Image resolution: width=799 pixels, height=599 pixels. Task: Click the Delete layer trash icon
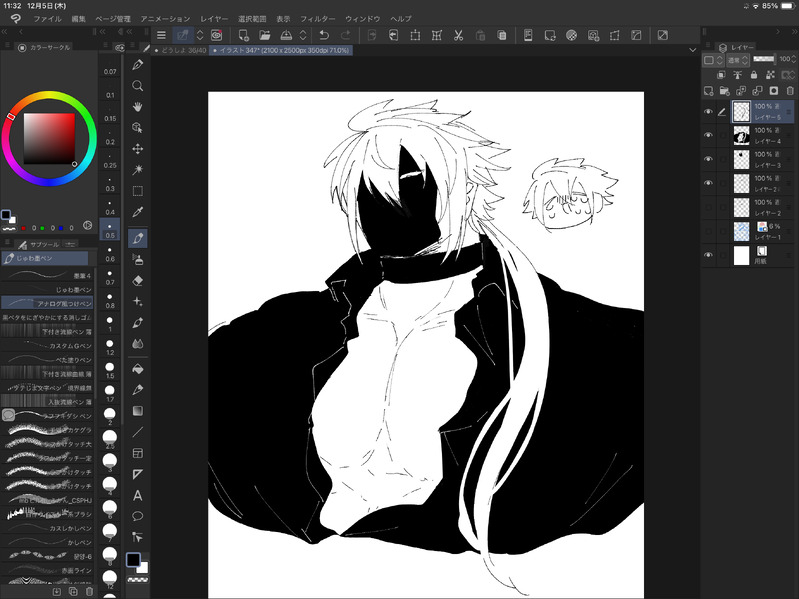[790, 91]
